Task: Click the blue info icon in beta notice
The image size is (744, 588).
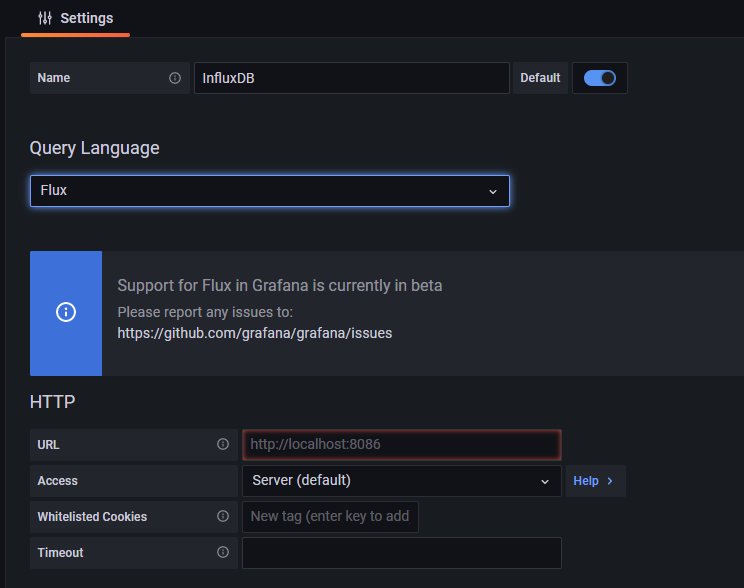Action: pos(66,312)
